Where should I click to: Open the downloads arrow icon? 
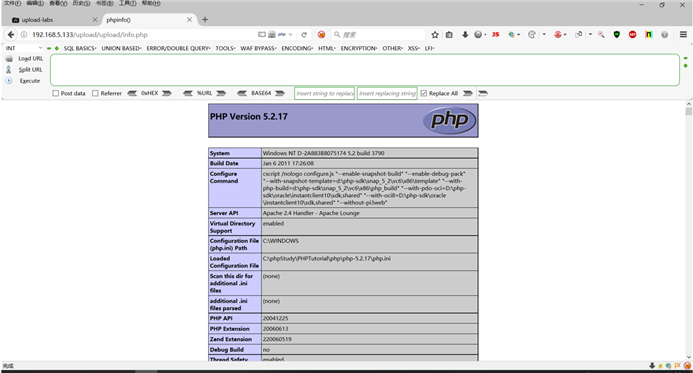[x=465, y=34]
